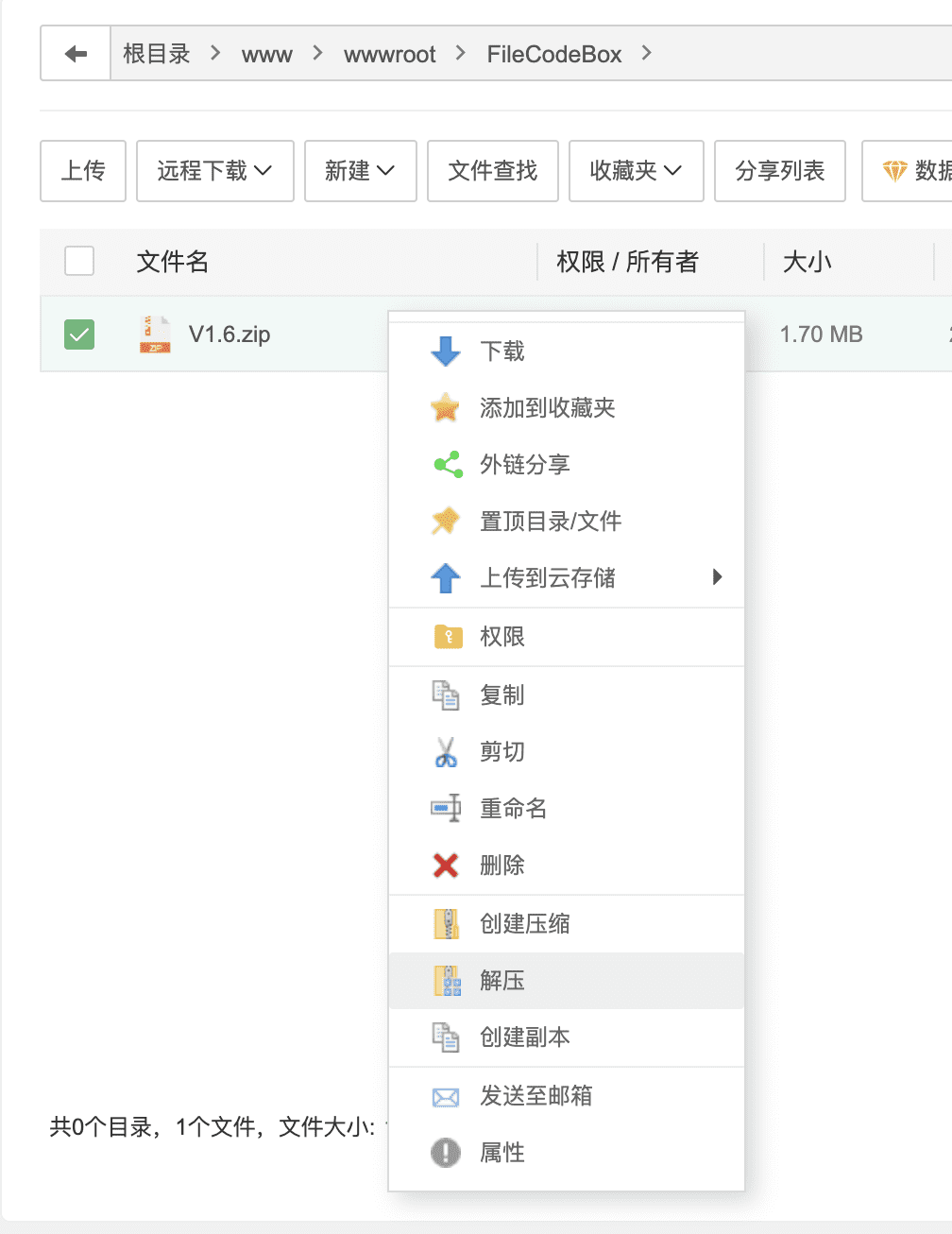952x1234 pixels.
Task: Navigate to wwwroot in the breadcrumb path
Action: (389, 55)
